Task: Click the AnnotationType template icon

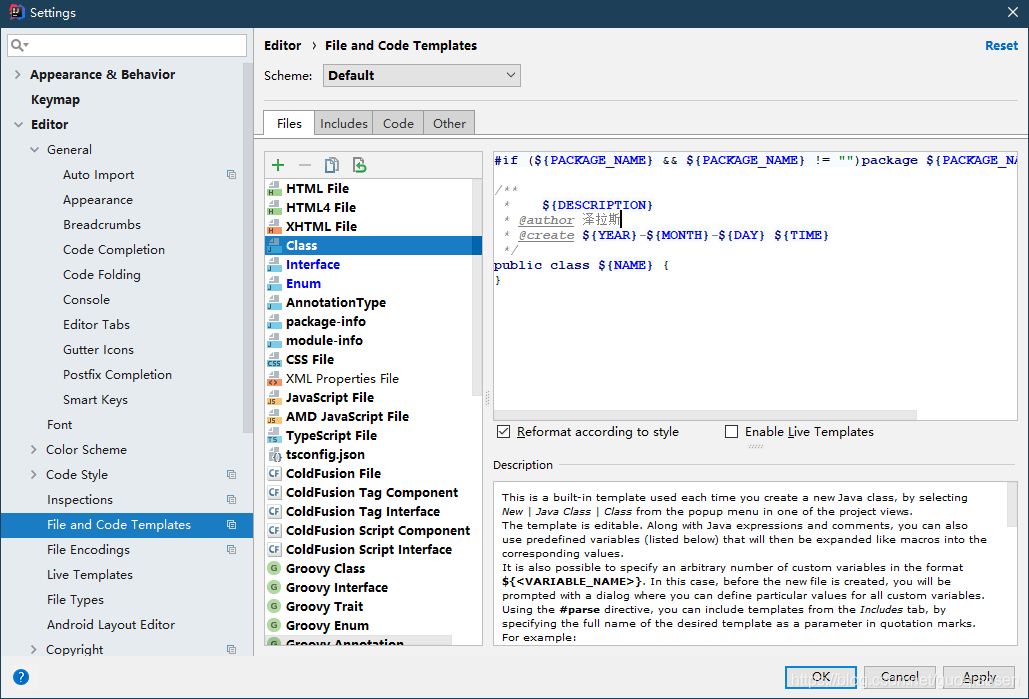Action: pyautogui.click(x=274, y=303)
